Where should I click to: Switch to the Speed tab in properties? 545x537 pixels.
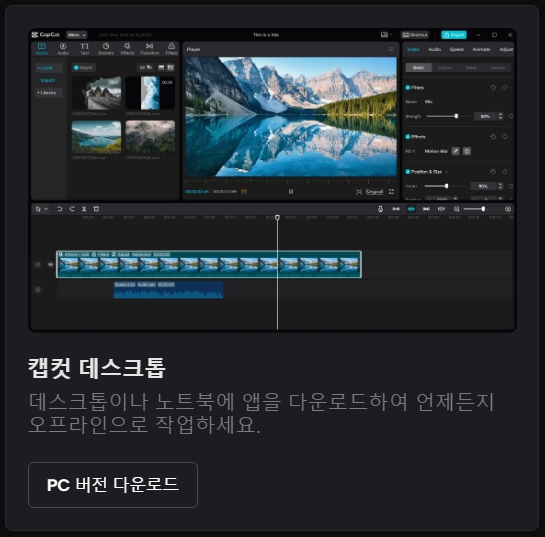(x=457, y=49)
